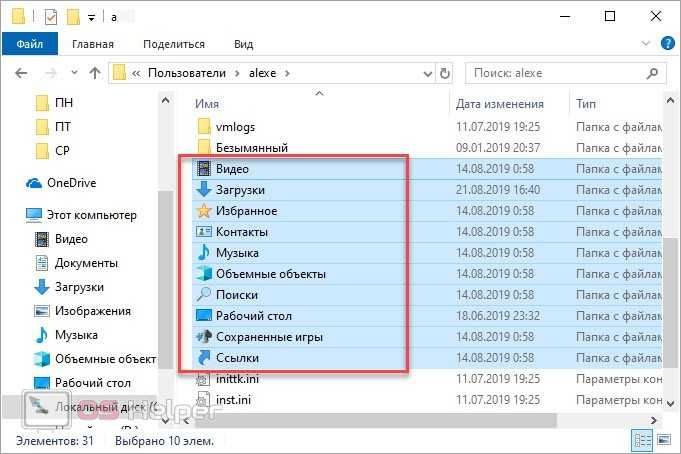Expand chevron after Пользователи in breadcrumb
The width and height of the screenshot is (681, 454).
pos(237,73)
